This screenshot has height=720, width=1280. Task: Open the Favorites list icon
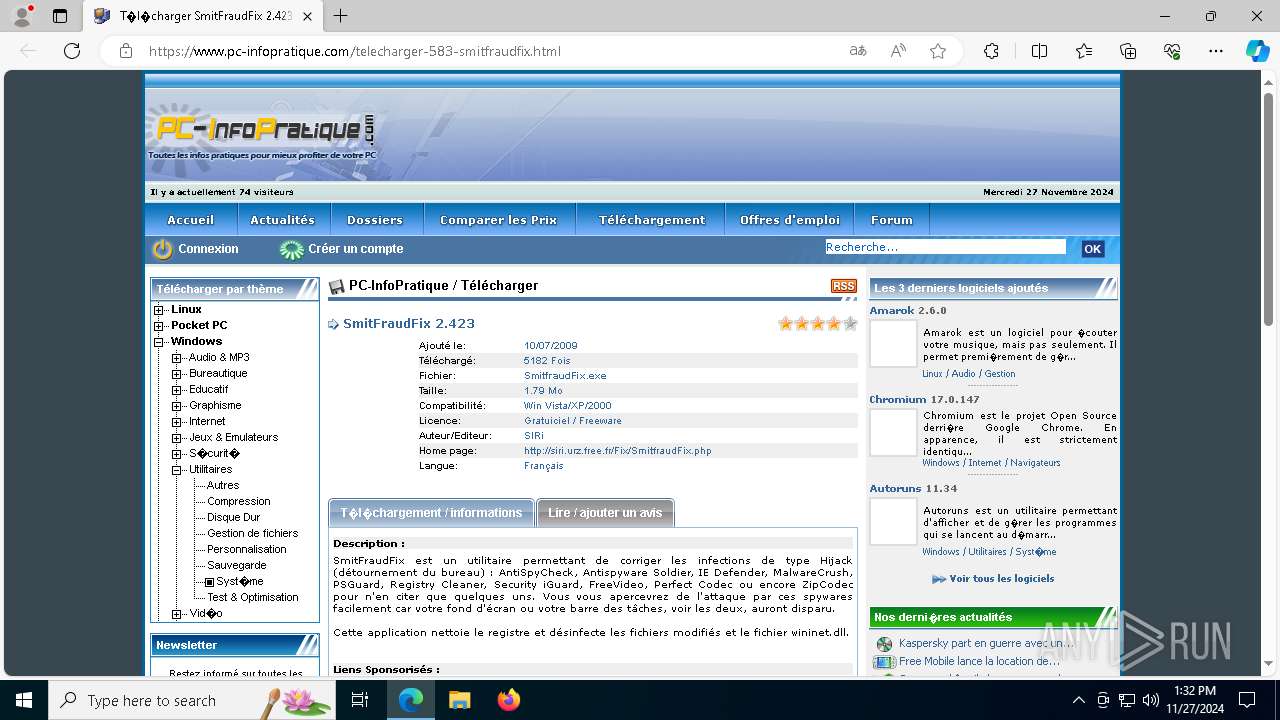coord(1084,51)
